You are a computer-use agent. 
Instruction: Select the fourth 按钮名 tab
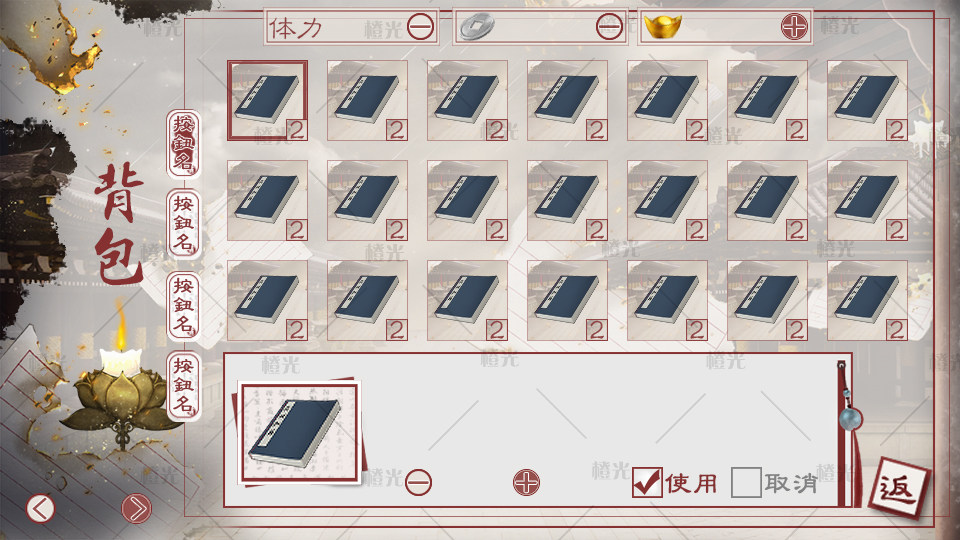(184, 386)
